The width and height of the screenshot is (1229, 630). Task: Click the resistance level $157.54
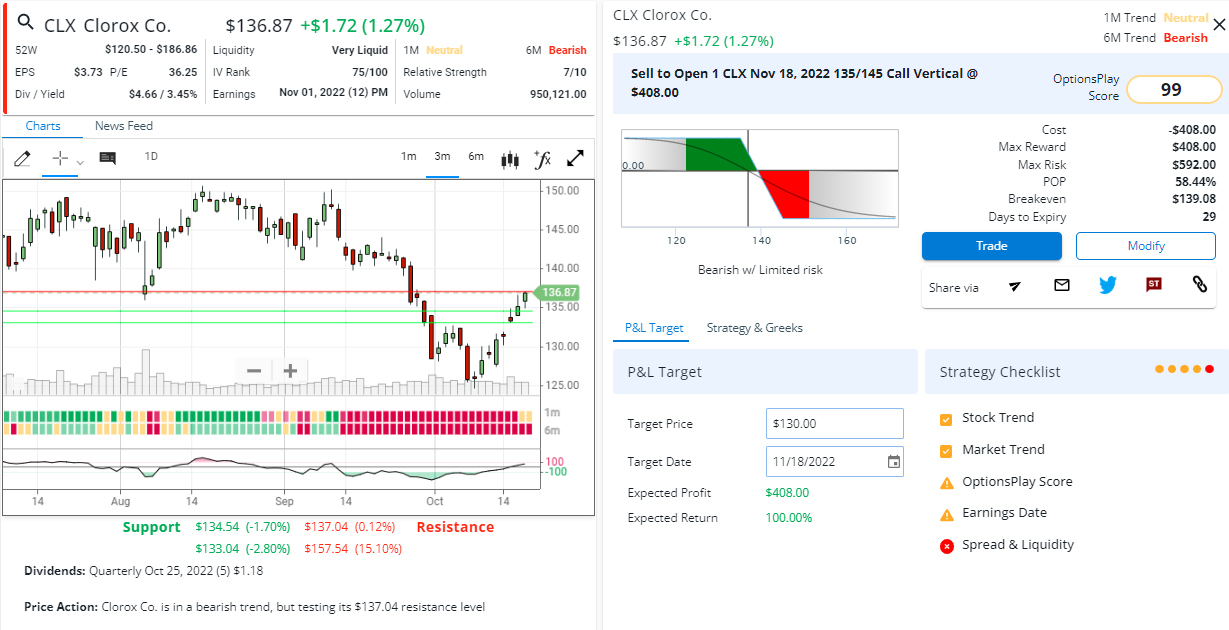(x=353, y=548)
